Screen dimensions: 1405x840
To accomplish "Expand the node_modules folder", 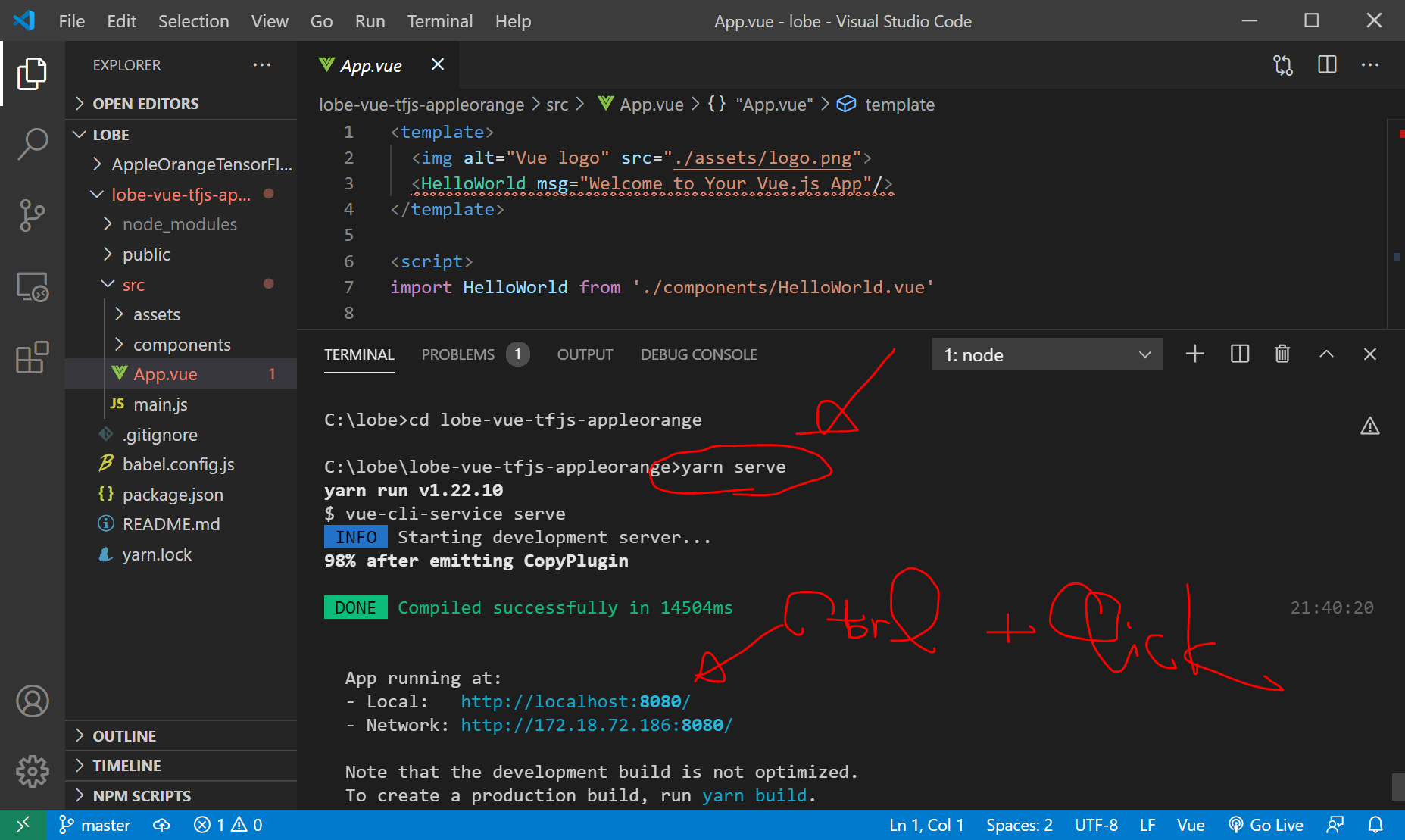I will (x=181, y=224).
